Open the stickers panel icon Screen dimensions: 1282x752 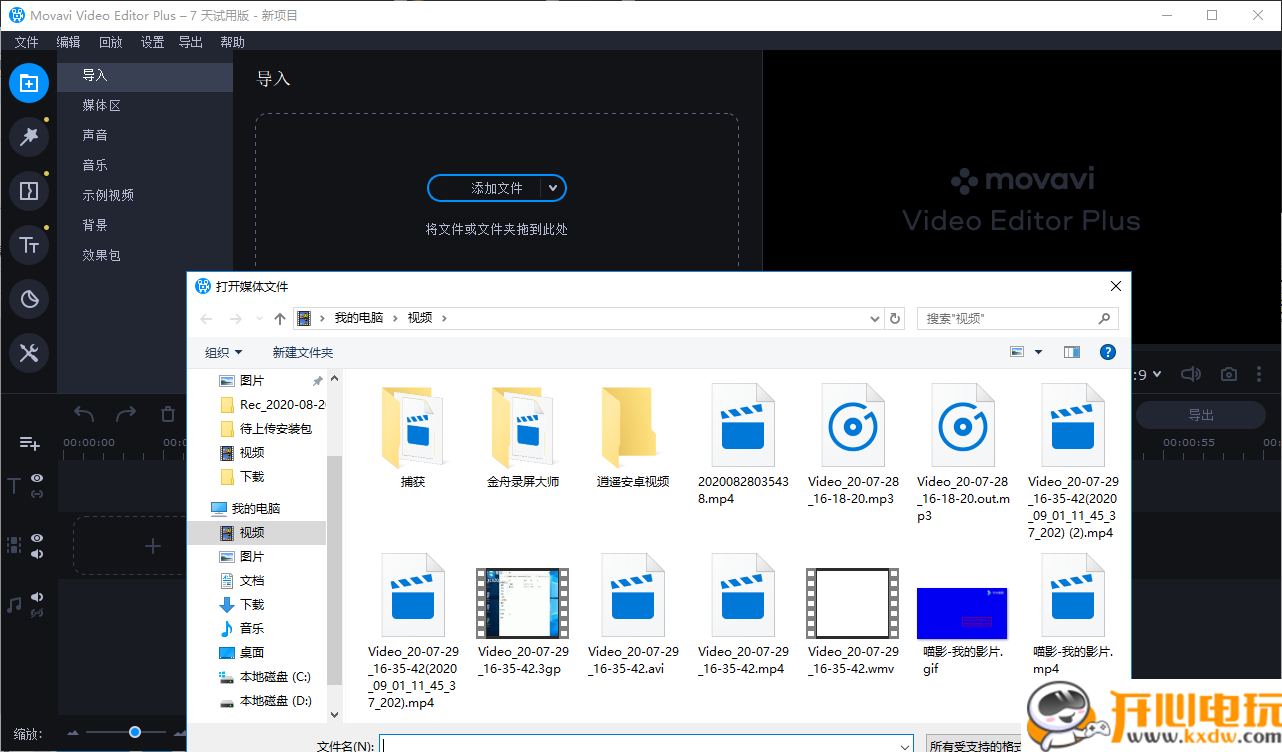coord(29,299)
